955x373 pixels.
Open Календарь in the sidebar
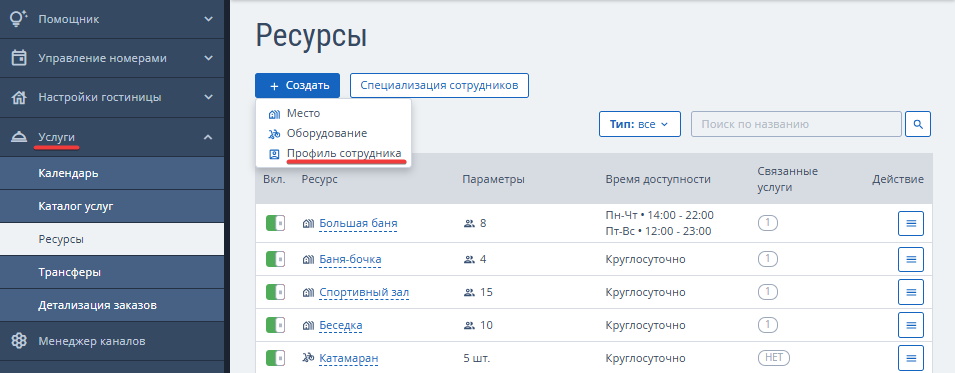[112, 173]
